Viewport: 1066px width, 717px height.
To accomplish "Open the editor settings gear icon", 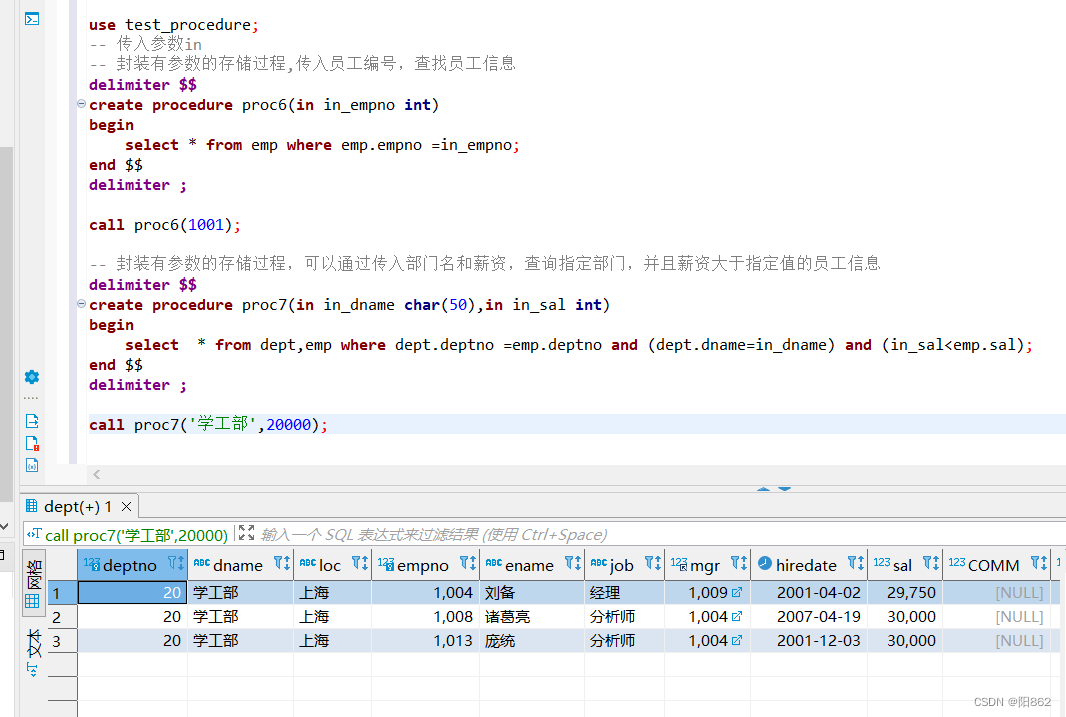I will pos(32,377).
